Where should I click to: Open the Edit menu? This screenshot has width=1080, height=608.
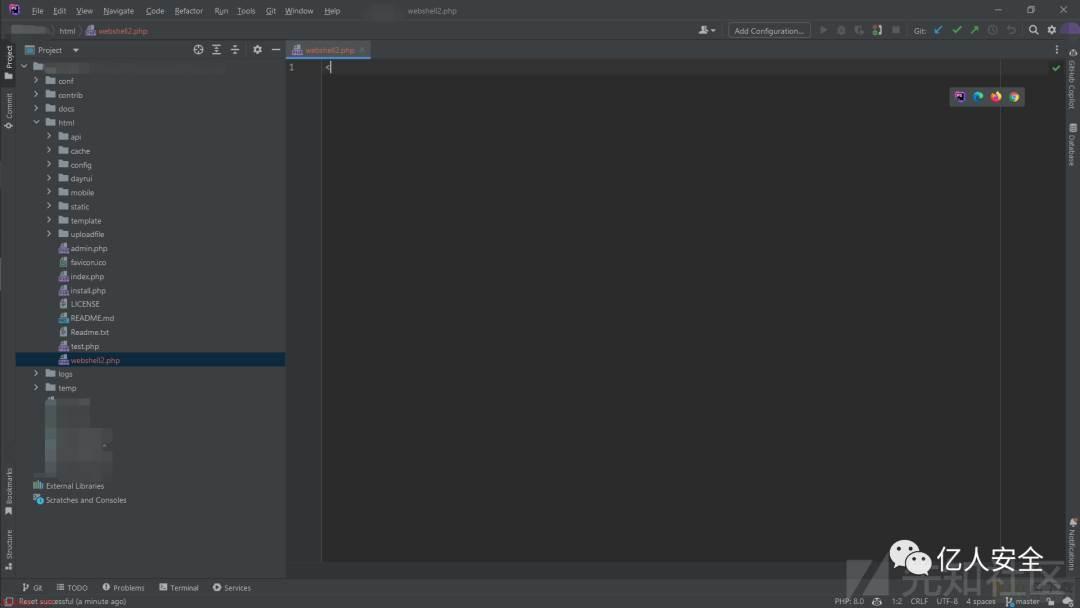(59, 11)
